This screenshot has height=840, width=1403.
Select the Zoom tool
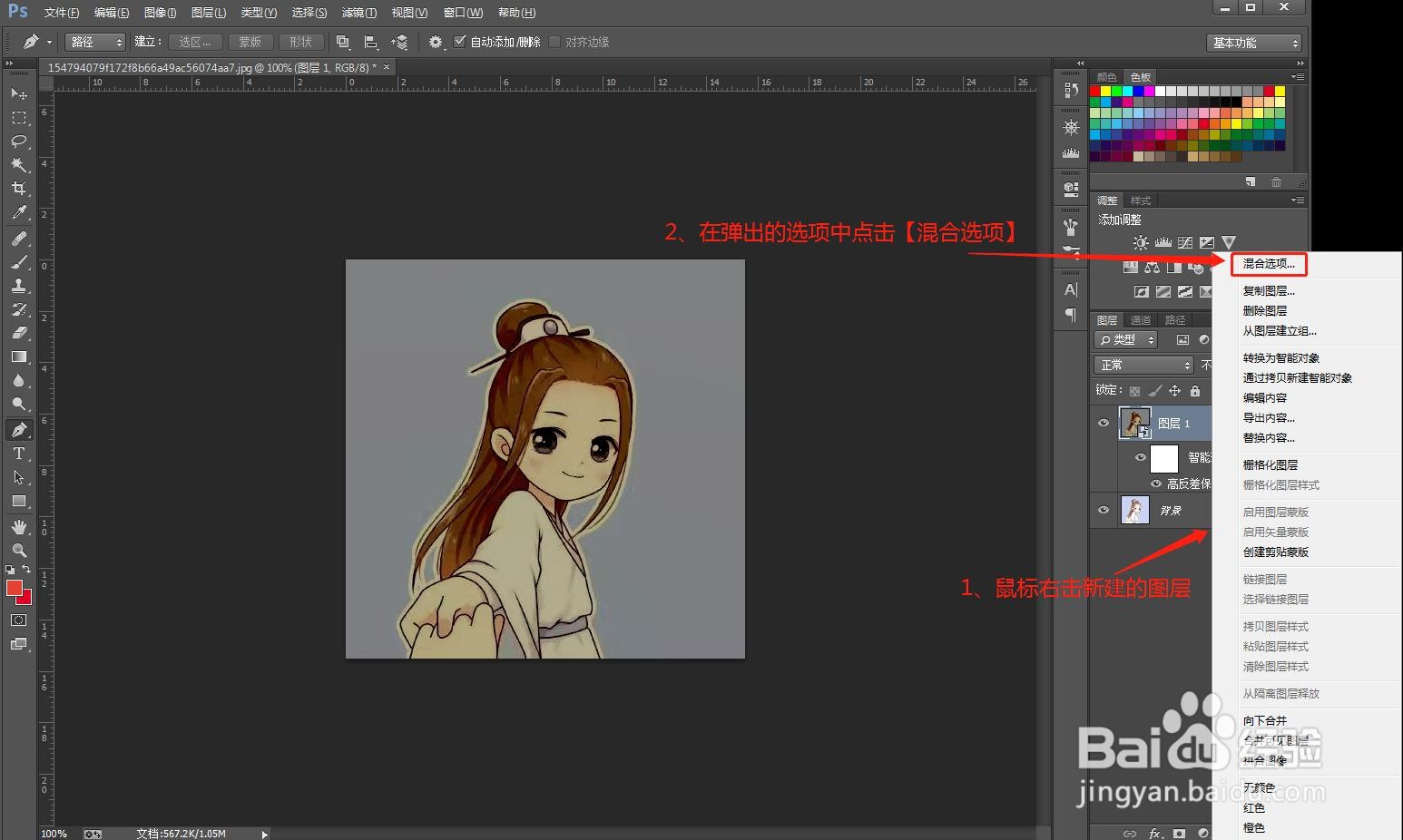coord(18,551)
